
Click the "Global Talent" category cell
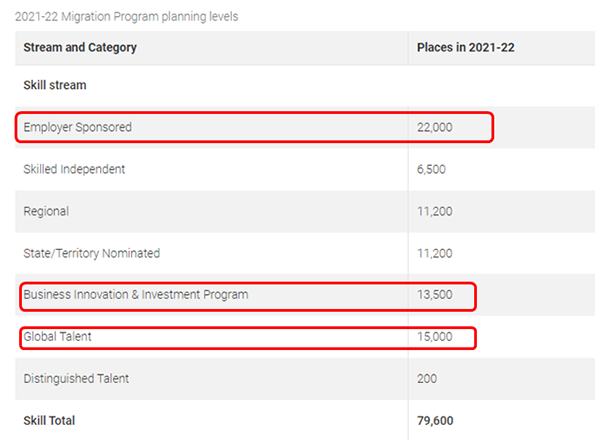57,337
